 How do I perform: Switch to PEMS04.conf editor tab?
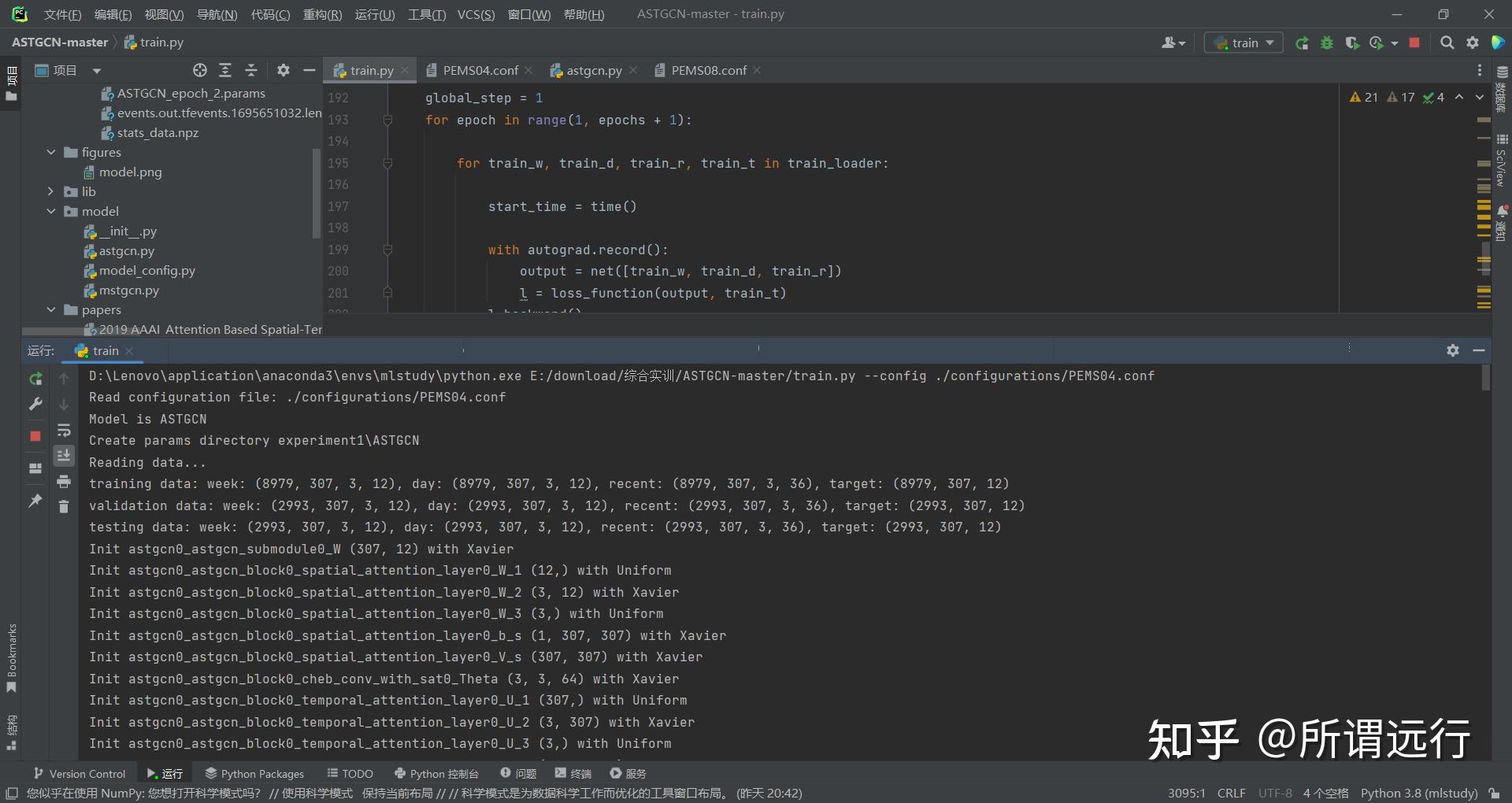pos(479,71)
